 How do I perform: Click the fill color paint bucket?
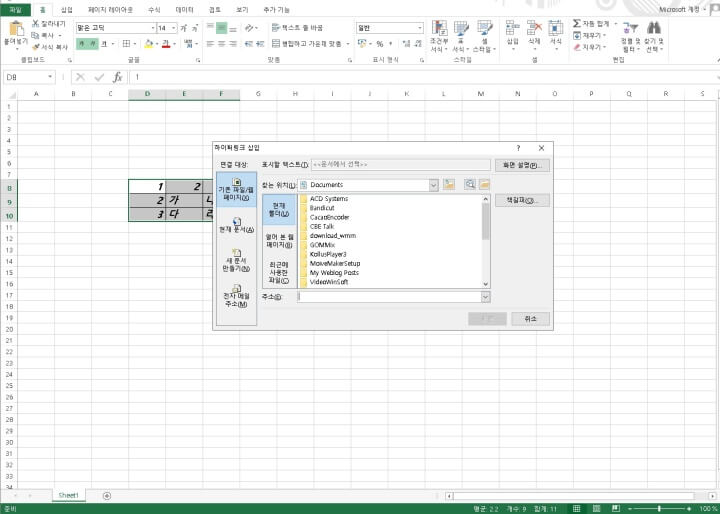pyautogui.click(x=148, y=44)
